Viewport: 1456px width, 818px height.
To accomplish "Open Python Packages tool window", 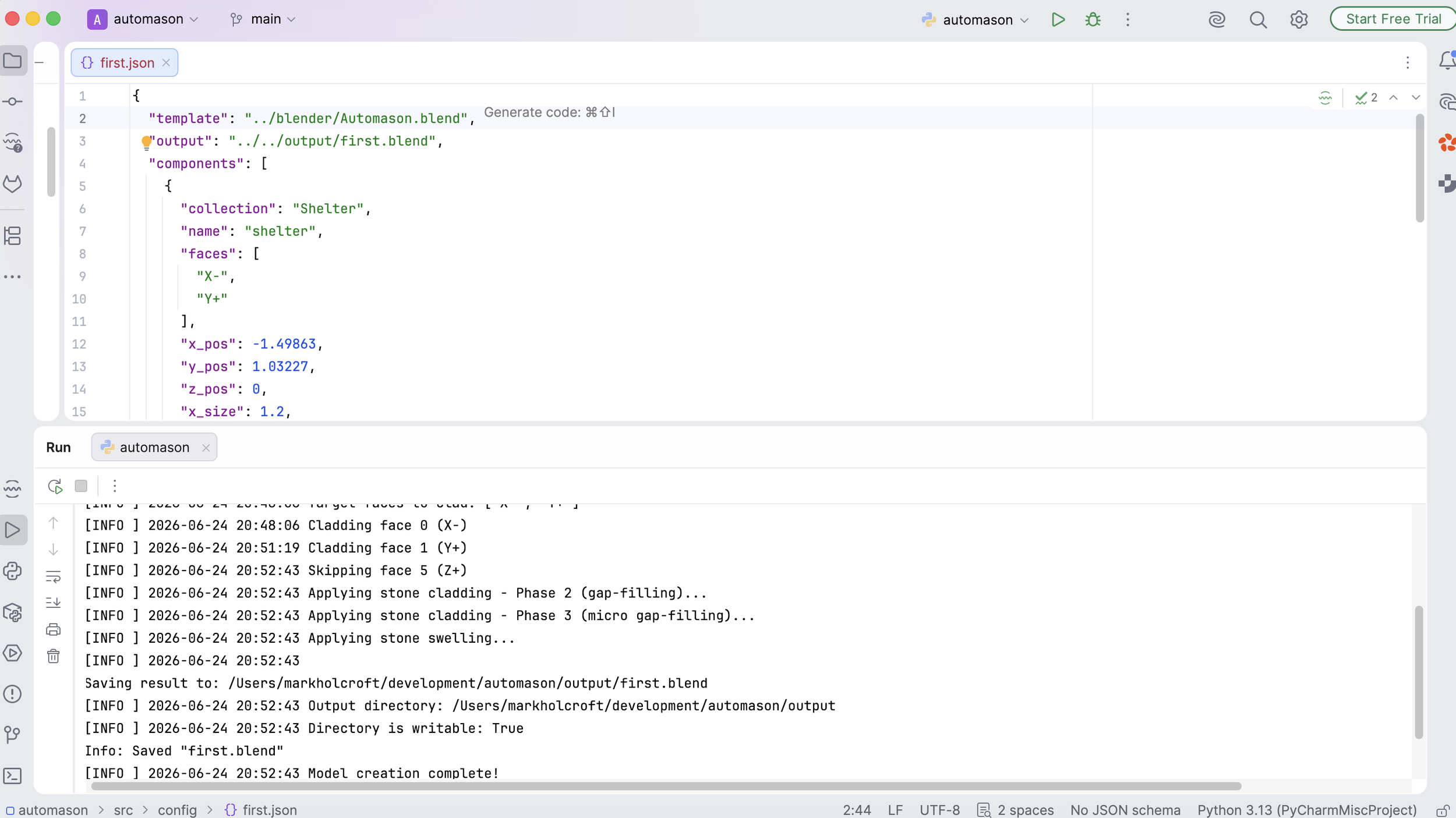I will (13, 612).
